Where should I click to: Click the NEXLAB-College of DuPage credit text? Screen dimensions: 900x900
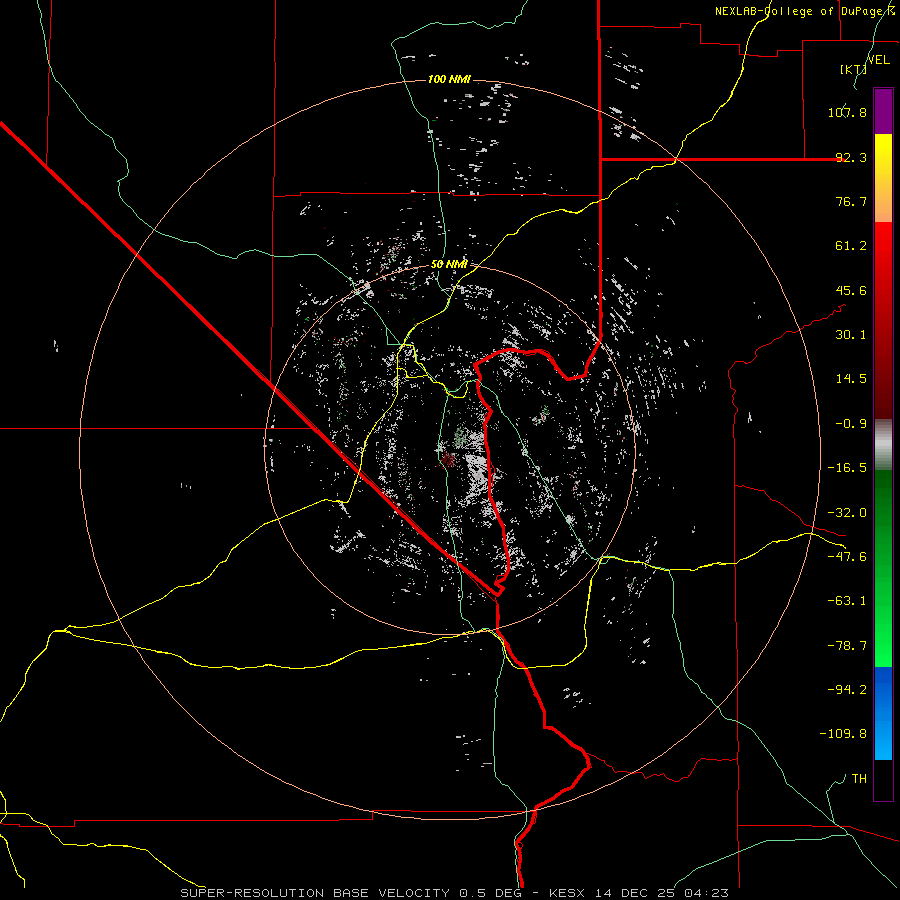point(804,11)
